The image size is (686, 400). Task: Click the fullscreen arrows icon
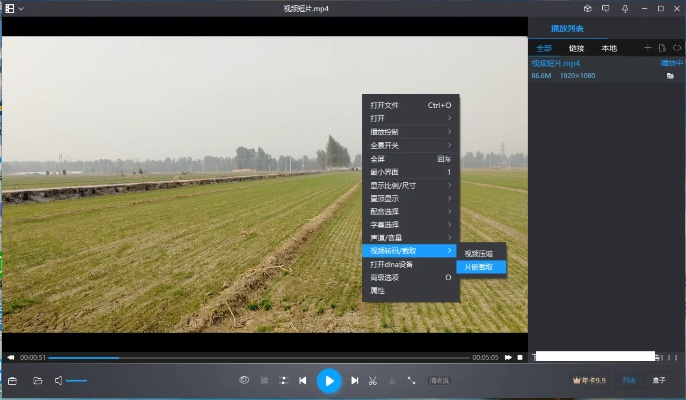[x=411, y=381]
